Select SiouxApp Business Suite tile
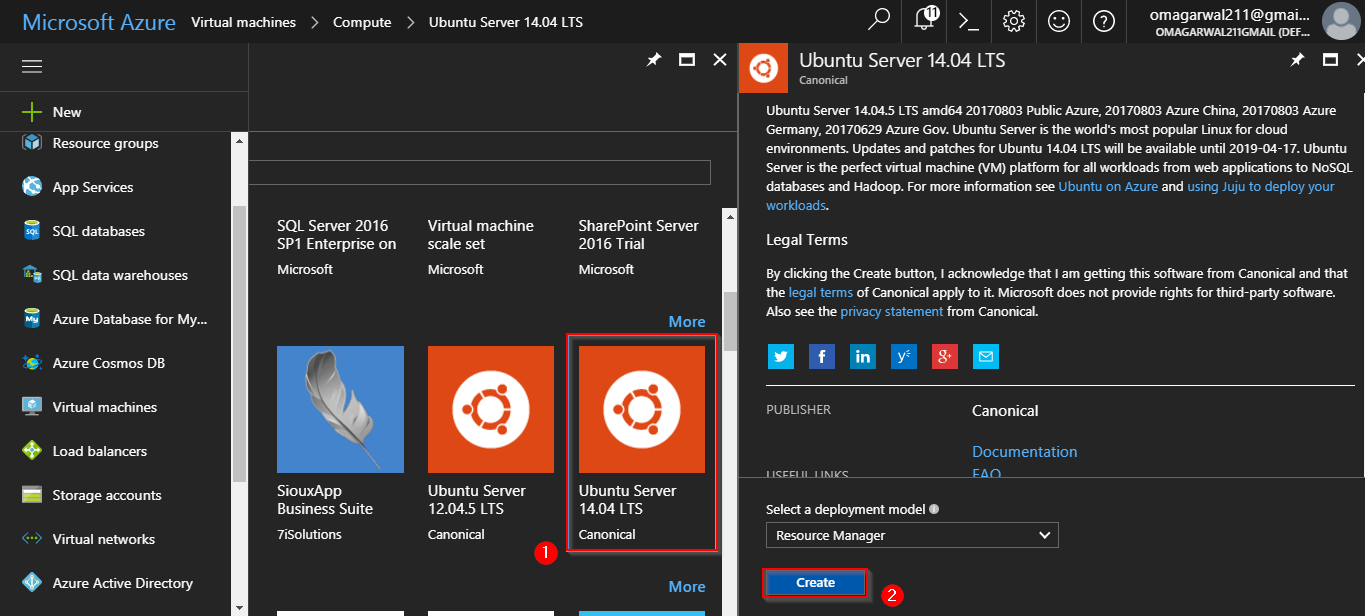The height and width of the screenshot is (616, 1365). coord(340,443)
